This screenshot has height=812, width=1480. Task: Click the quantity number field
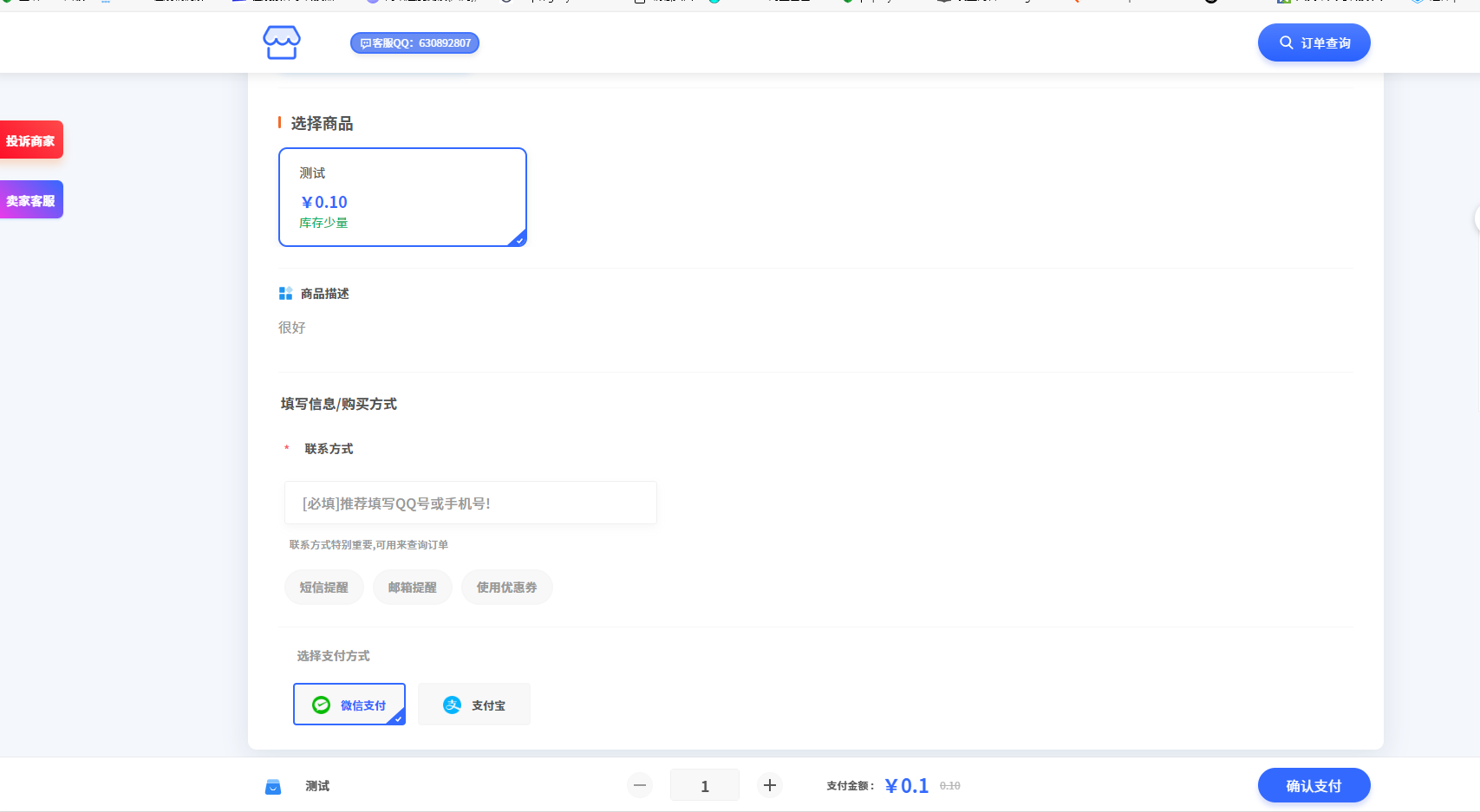(704, 785)
